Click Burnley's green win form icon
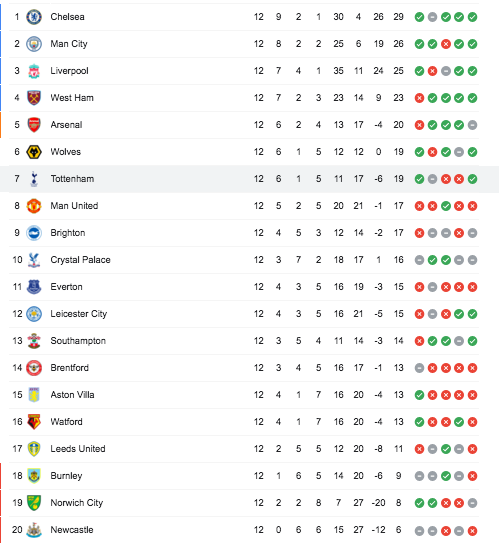 (446, 476)
